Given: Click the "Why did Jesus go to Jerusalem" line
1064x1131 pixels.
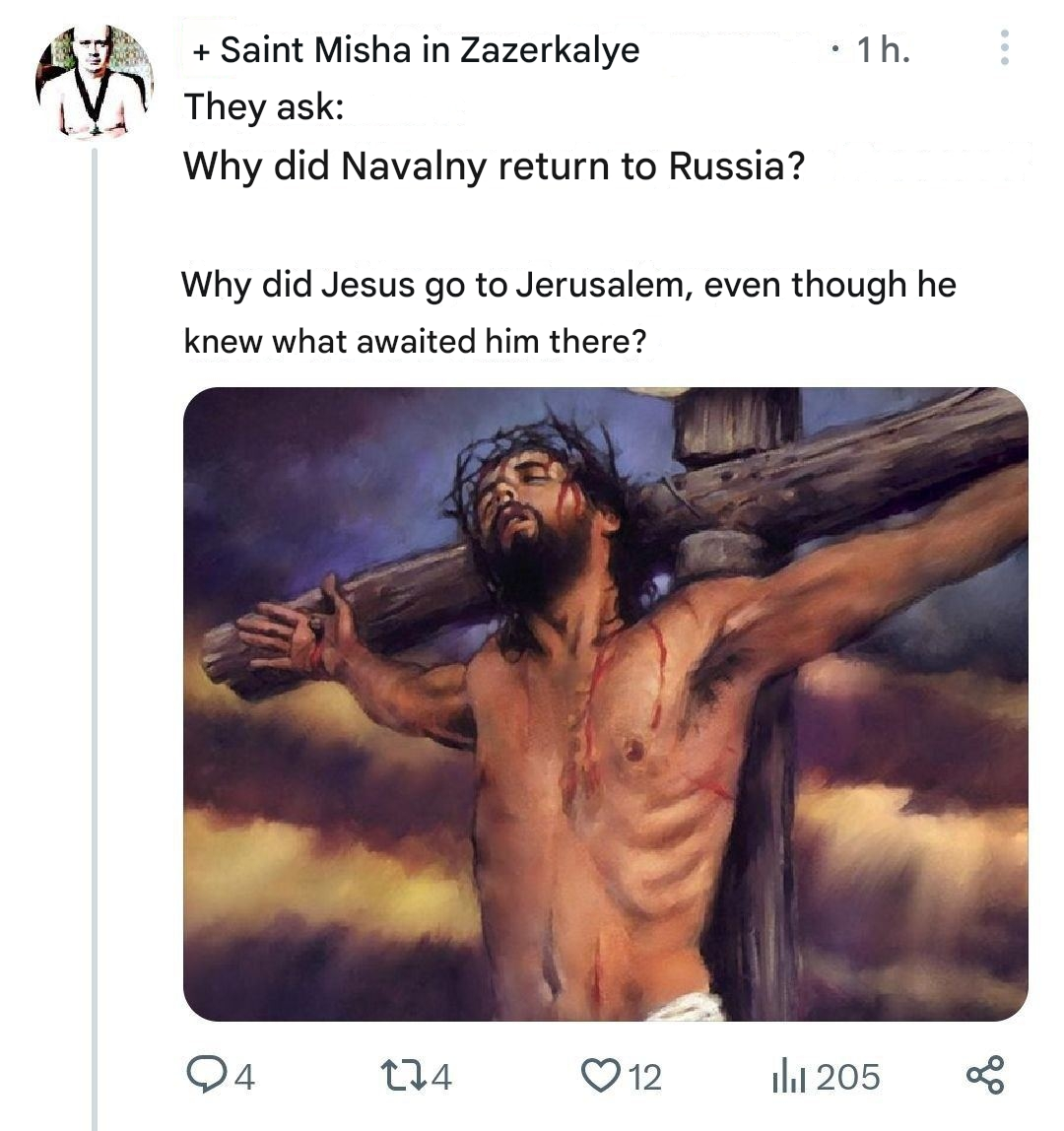Looking at the screenshot, I should (568, 285).
